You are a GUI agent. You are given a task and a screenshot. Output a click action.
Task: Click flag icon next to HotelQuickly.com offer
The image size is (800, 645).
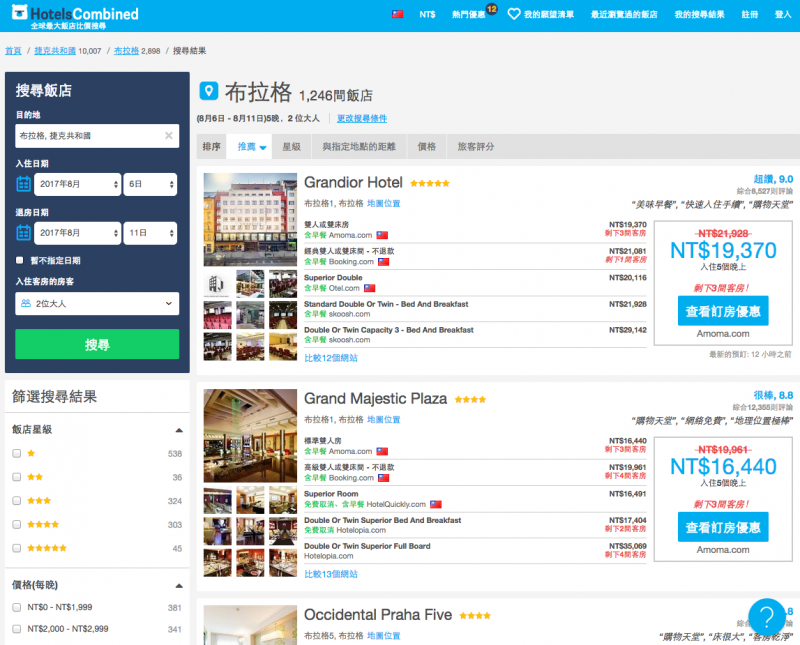(x=436, y=505)
